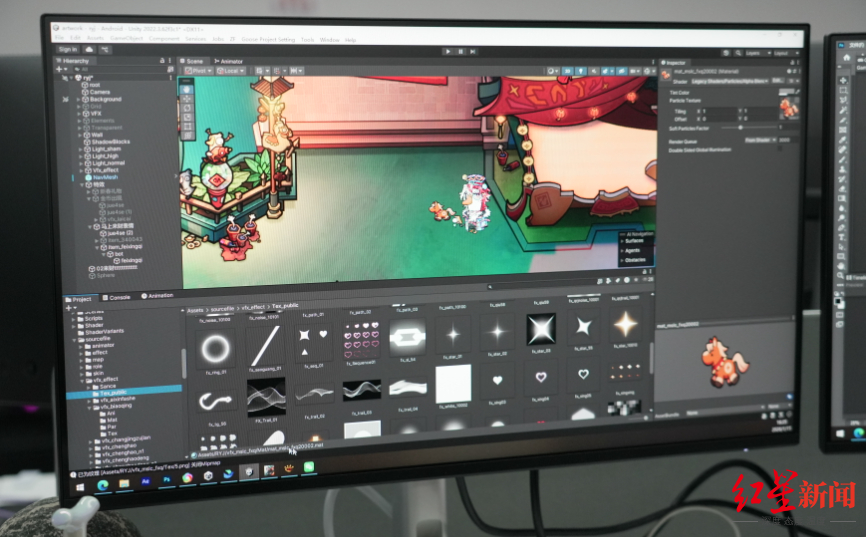Click the global search magnifier icon
Viewport: 866px width, 537px height.
tap(738, 53)
